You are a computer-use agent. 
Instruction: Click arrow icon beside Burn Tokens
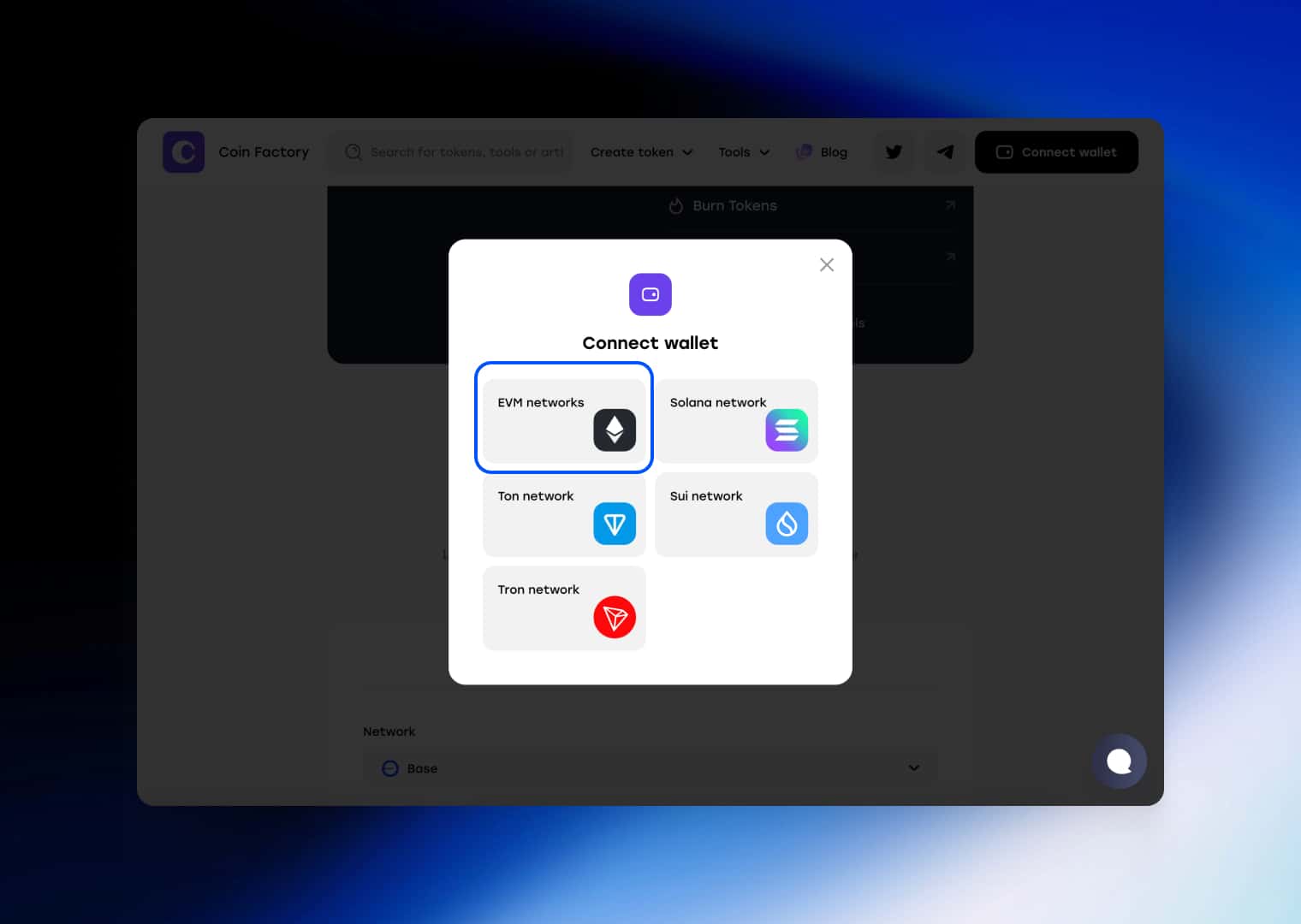click(950, 205)
